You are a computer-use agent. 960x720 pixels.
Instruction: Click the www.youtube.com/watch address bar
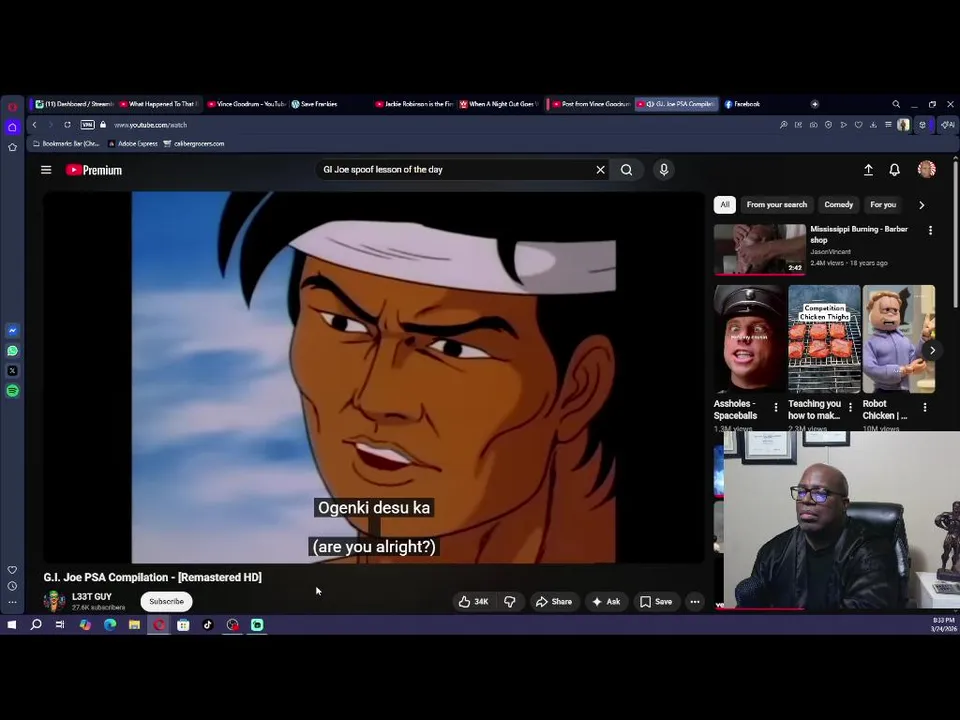point(150,125)
